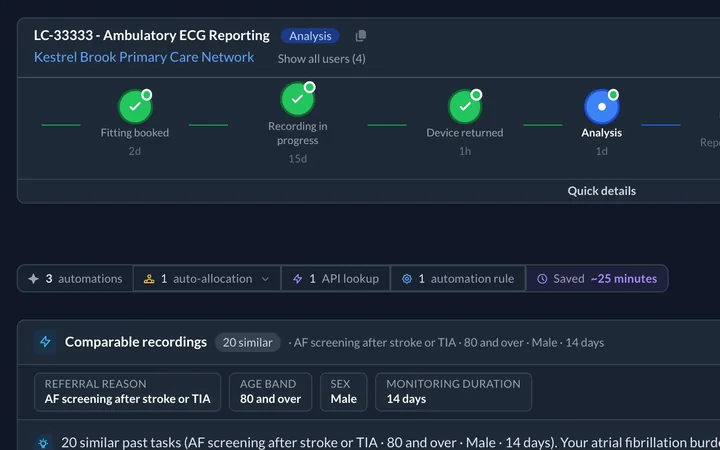Click the ~25 minutes saved value

[624, 279]
